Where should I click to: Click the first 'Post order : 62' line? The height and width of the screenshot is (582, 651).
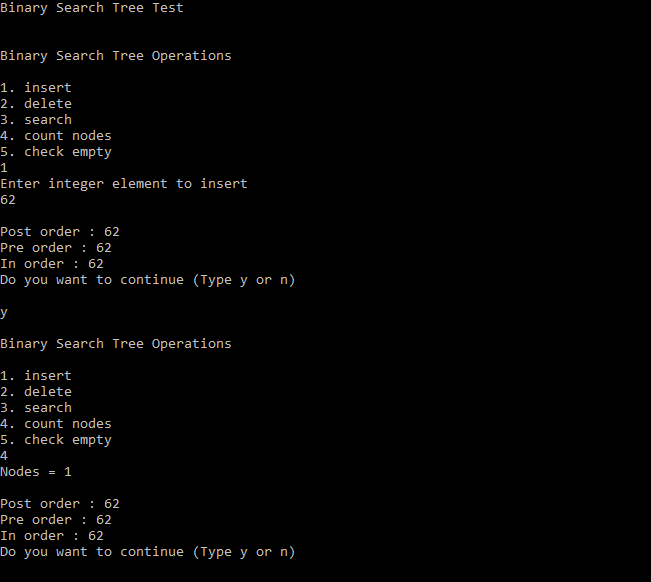pyautogui.click(x=60, y=232)
